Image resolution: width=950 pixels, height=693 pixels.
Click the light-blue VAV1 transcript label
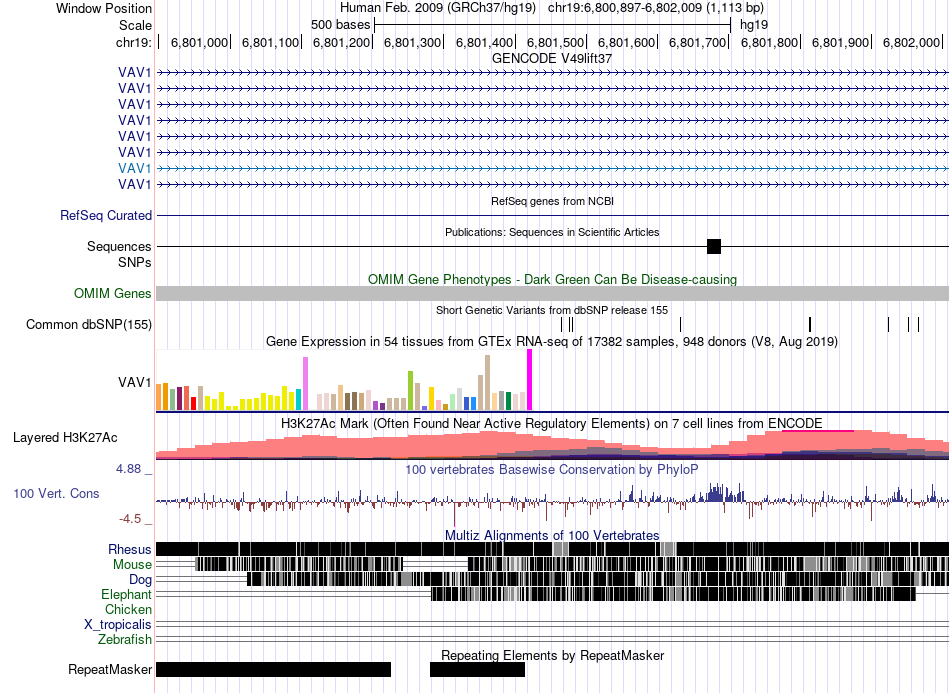[135, 168]
